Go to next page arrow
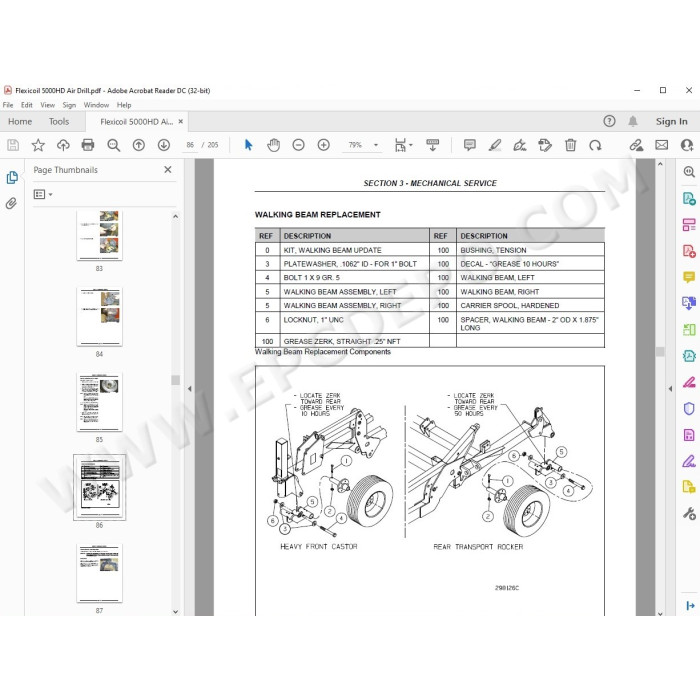This screenshot has height=700, width=700. (164, 145)
